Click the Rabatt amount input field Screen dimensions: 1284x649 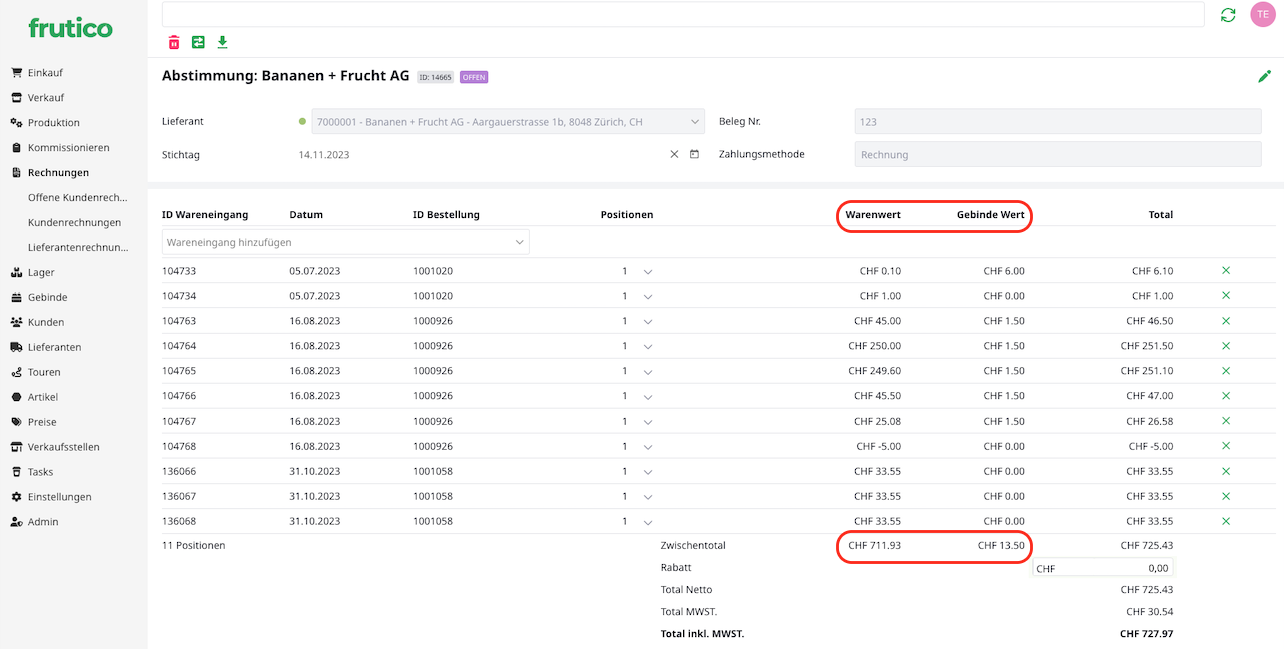pos(1103,568)
